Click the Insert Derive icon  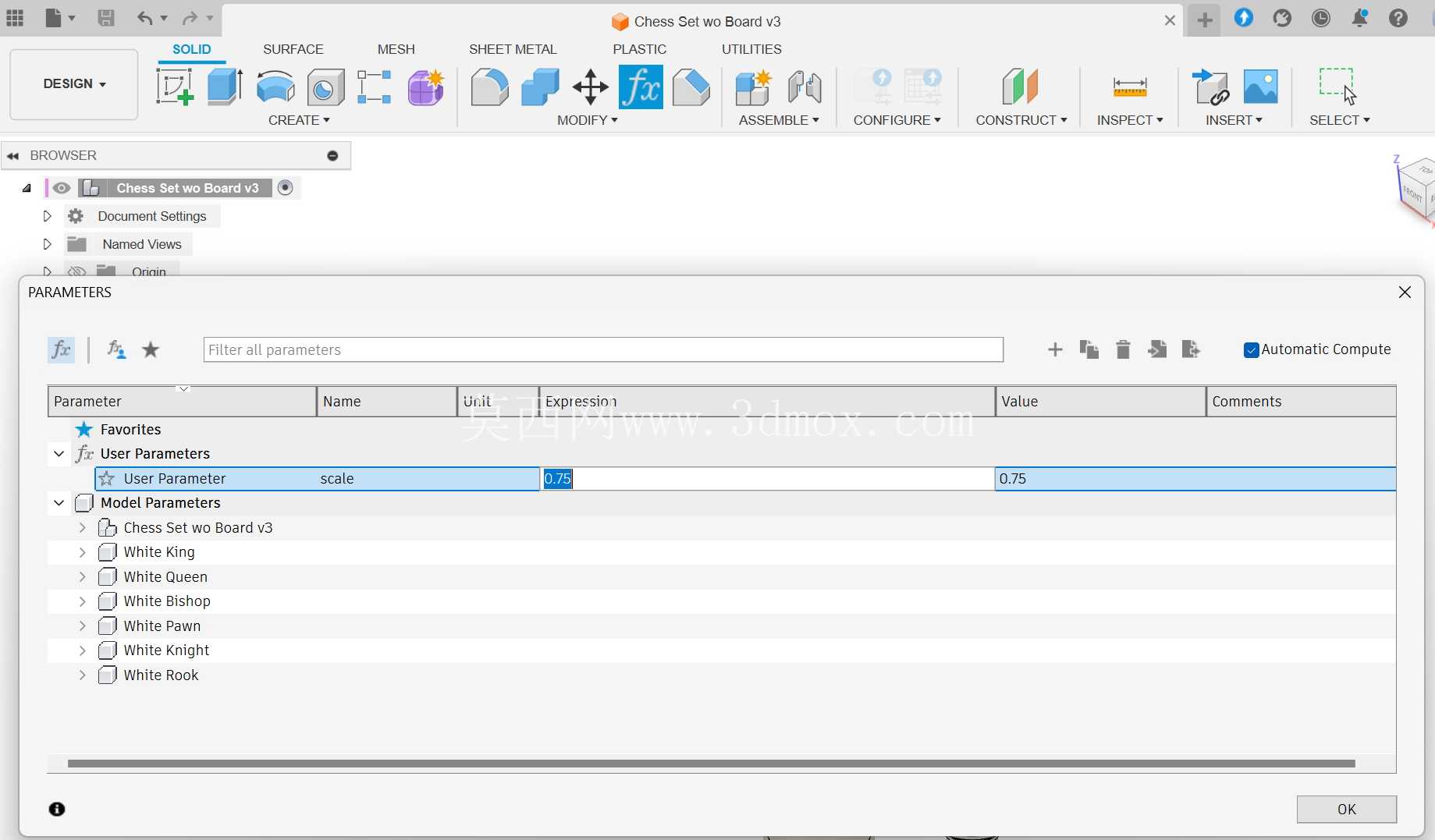click(1211, 87)
